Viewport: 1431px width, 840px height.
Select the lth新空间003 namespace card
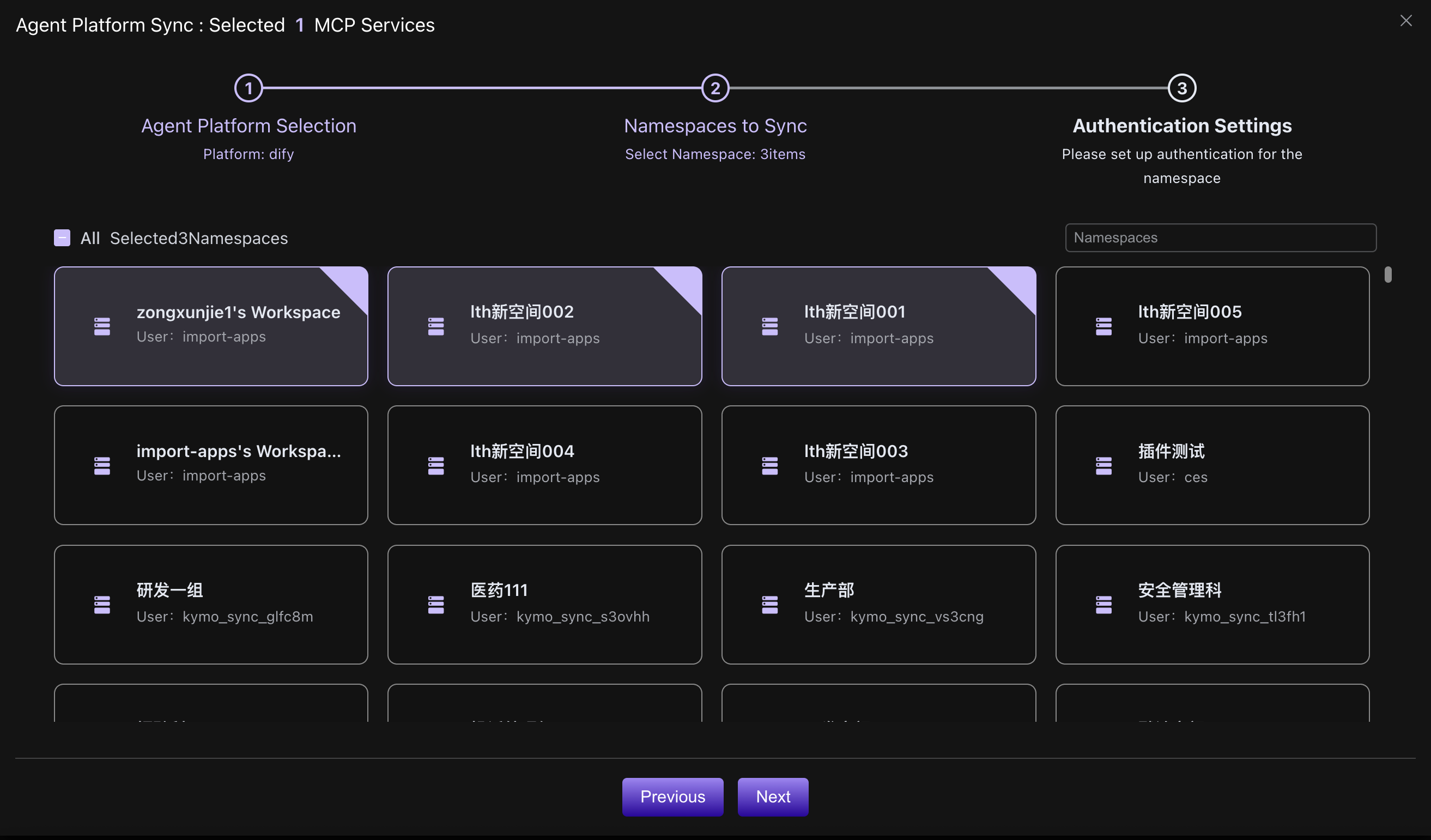coord(878,465)
